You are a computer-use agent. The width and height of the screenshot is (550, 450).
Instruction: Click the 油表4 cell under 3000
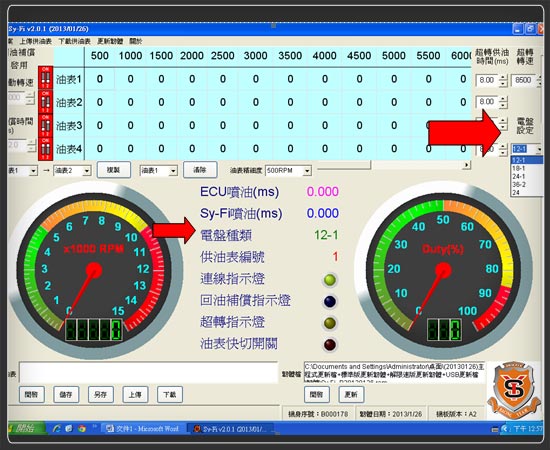pos(256,148)
